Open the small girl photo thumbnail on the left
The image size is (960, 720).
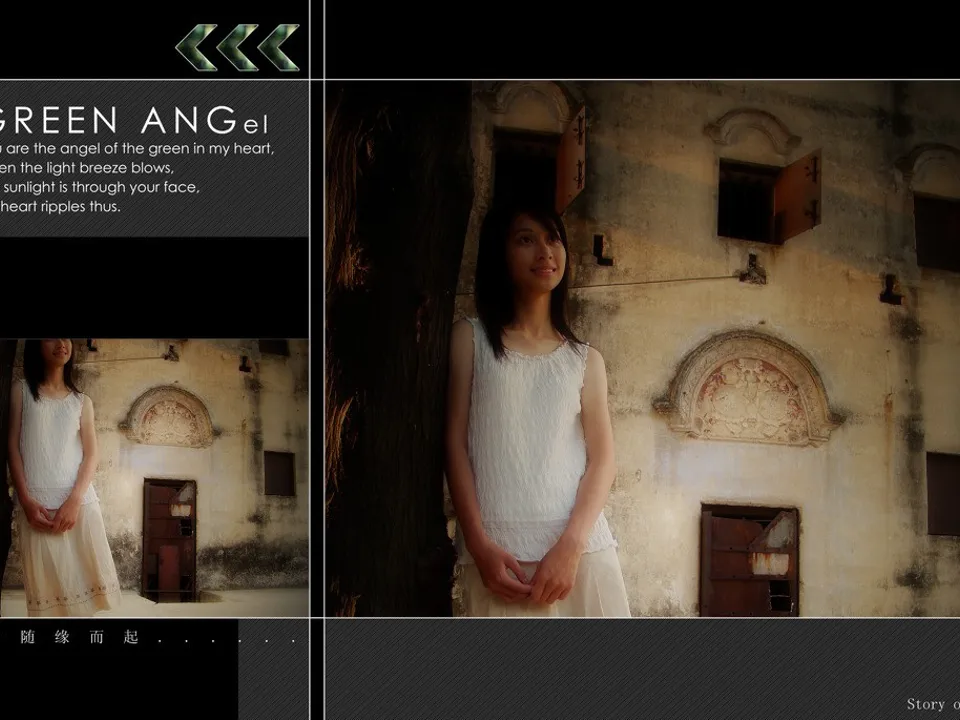tap(154, 477)
